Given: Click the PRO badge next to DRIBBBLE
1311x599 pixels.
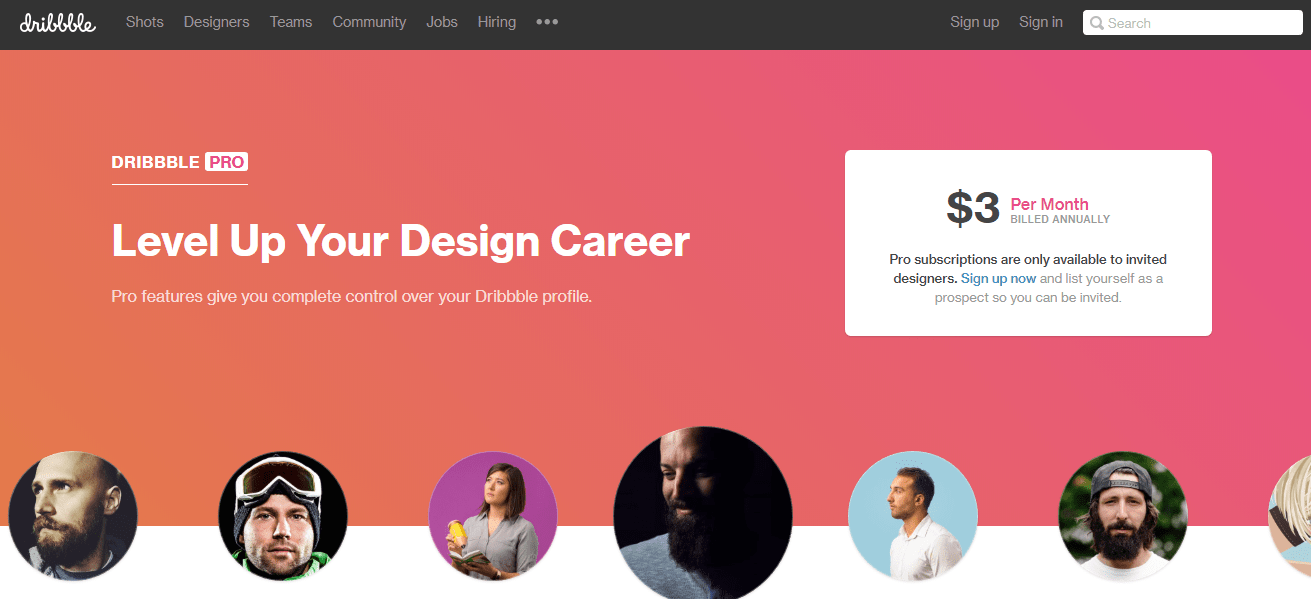Looking at the screenshot, I should coord(226,162).
